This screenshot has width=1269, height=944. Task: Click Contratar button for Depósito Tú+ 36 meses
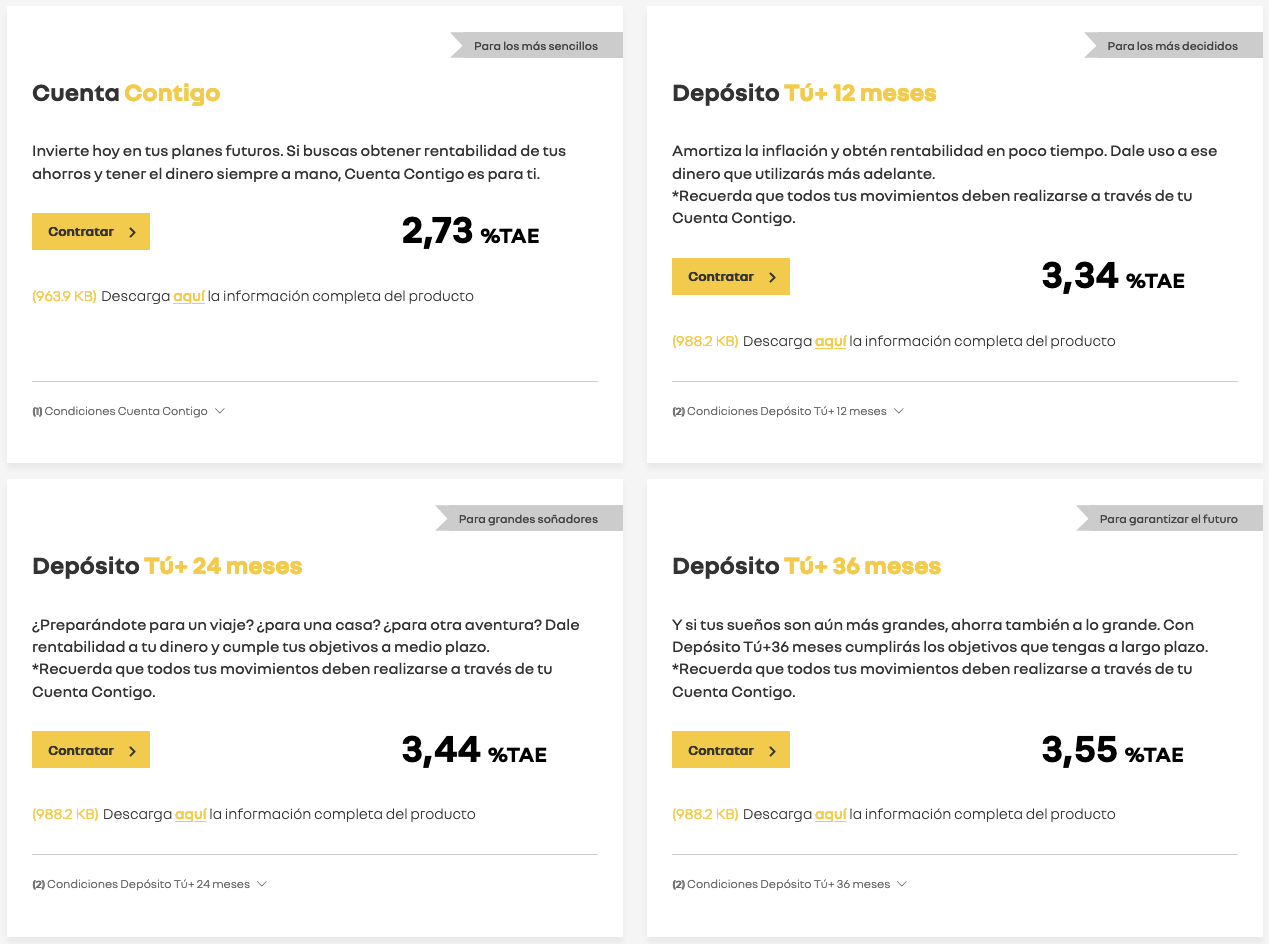(731, 750)
